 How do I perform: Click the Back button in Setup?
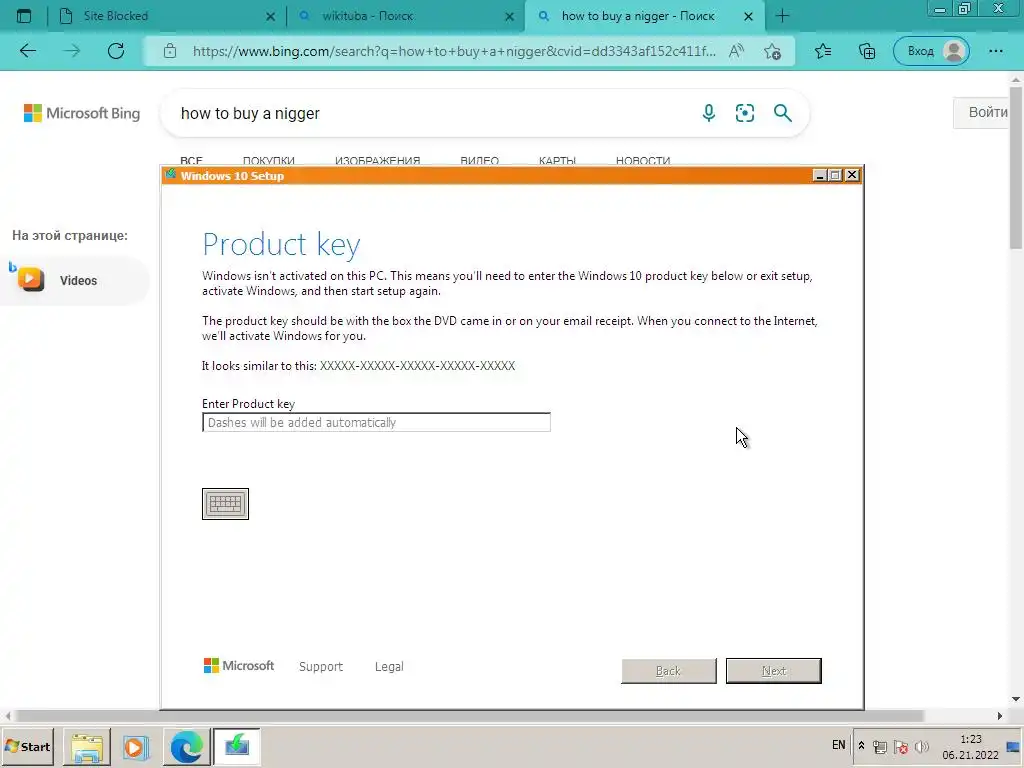(x=669, y=671)
